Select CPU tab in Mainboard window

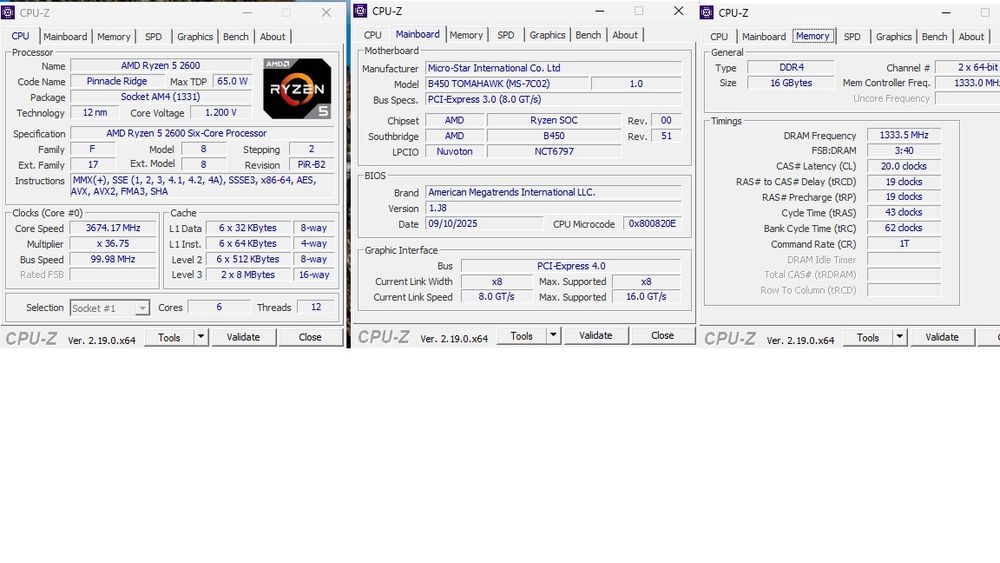tap(372, 35)
